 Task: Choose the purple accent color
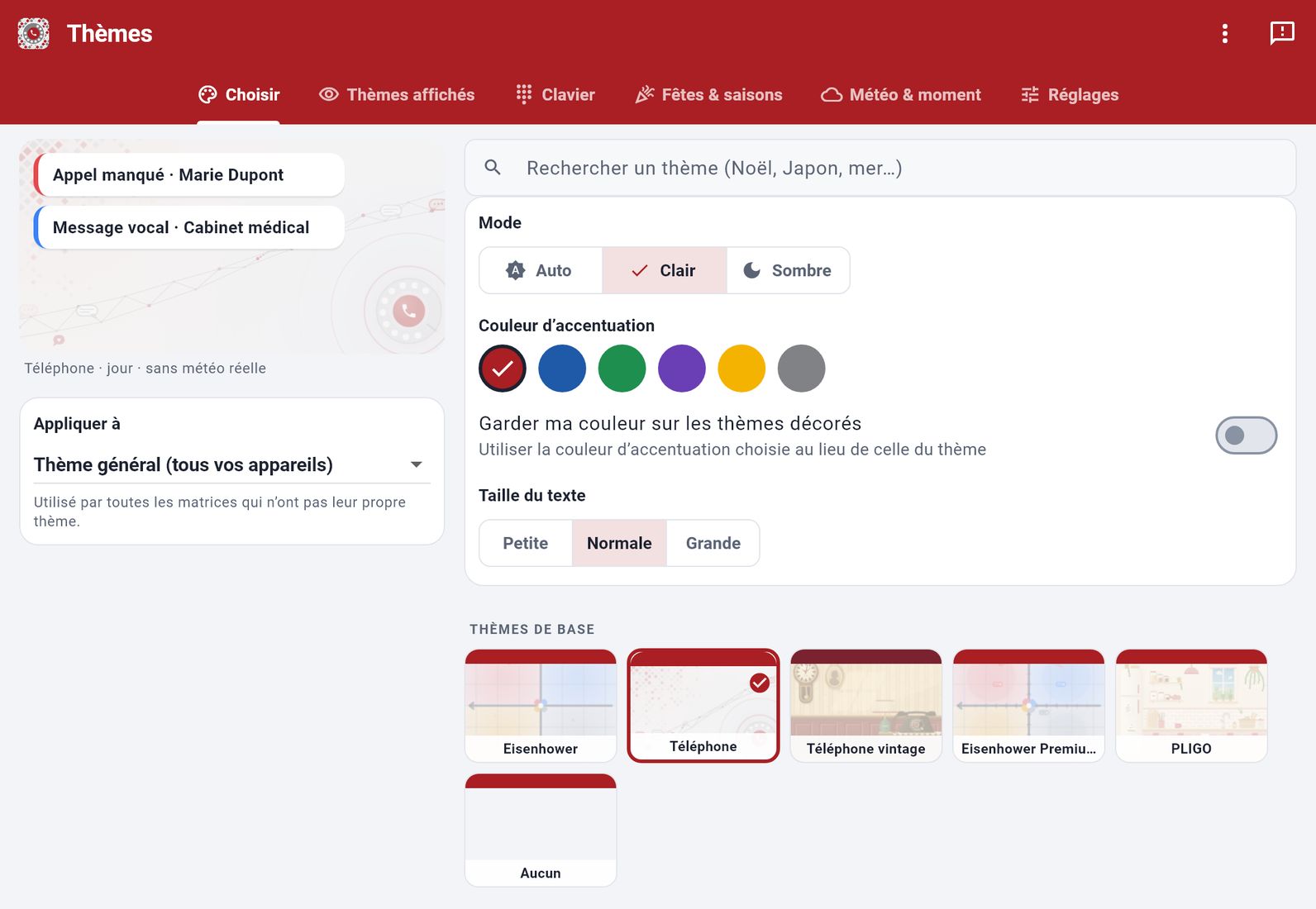click(x=682, y=369)
